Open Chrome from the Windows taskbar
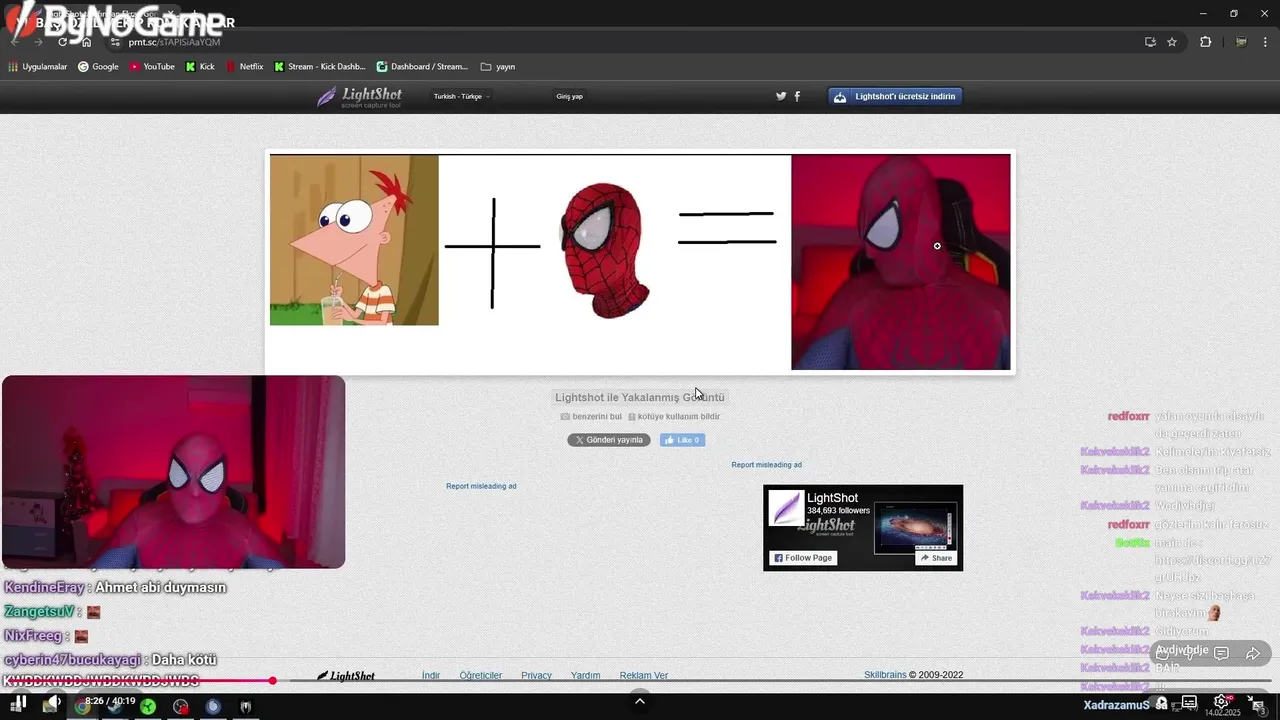 [x=82, y=707]
